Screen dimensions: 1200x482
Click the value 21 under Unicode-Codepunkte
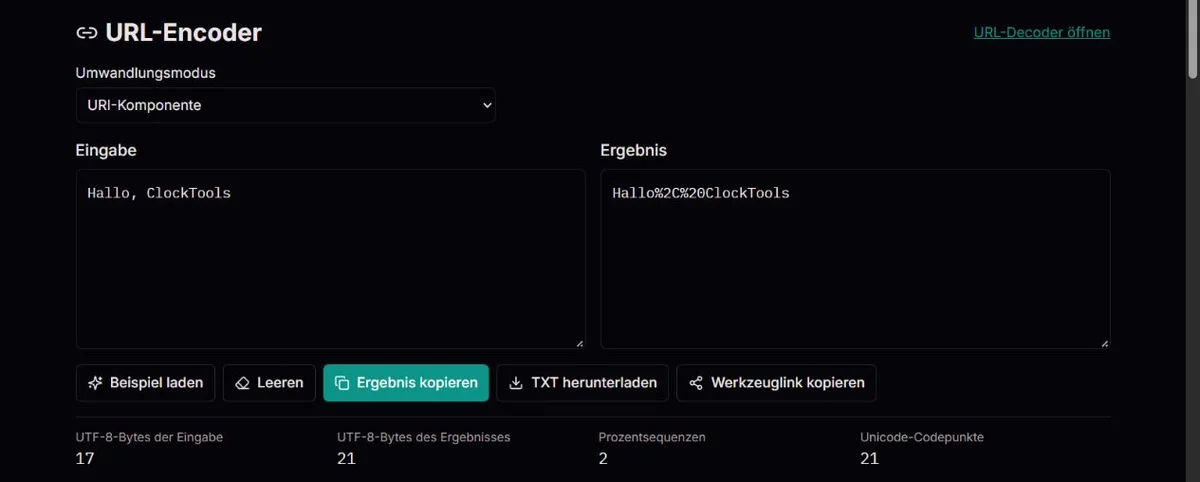click(x=869, y=459)
